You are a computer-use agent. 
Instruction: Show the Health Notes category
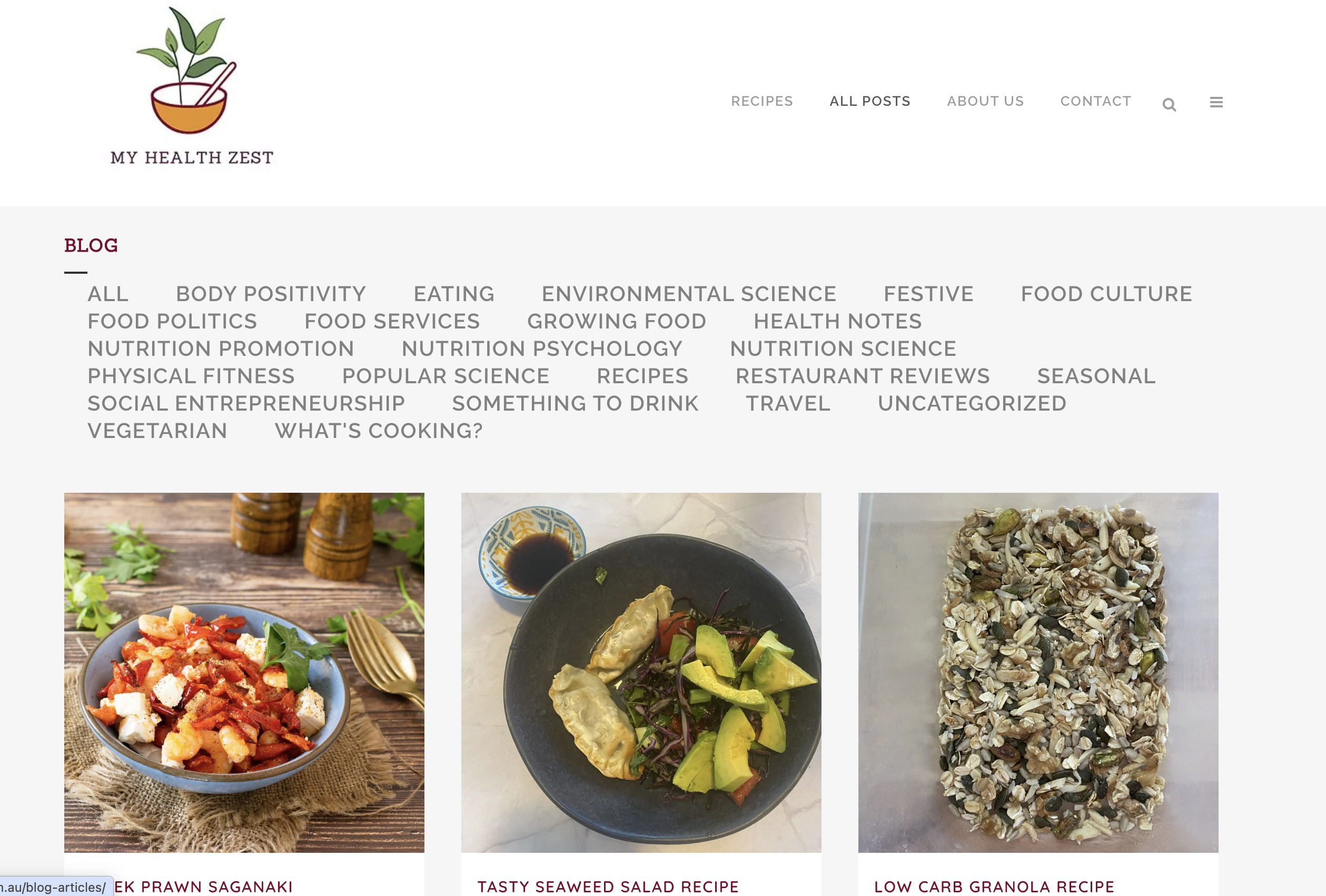click(x=838, y=321)
